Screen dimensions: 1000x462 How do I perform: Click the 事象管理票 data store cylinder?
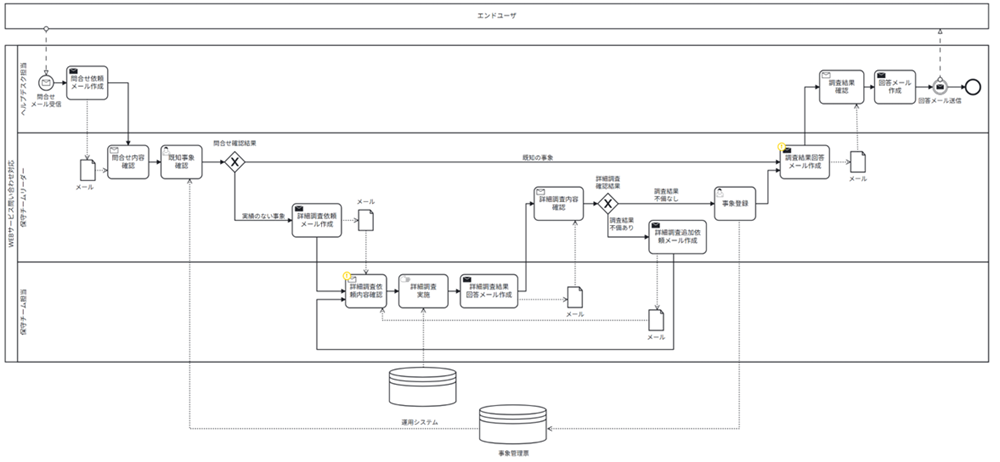(511, 425)
